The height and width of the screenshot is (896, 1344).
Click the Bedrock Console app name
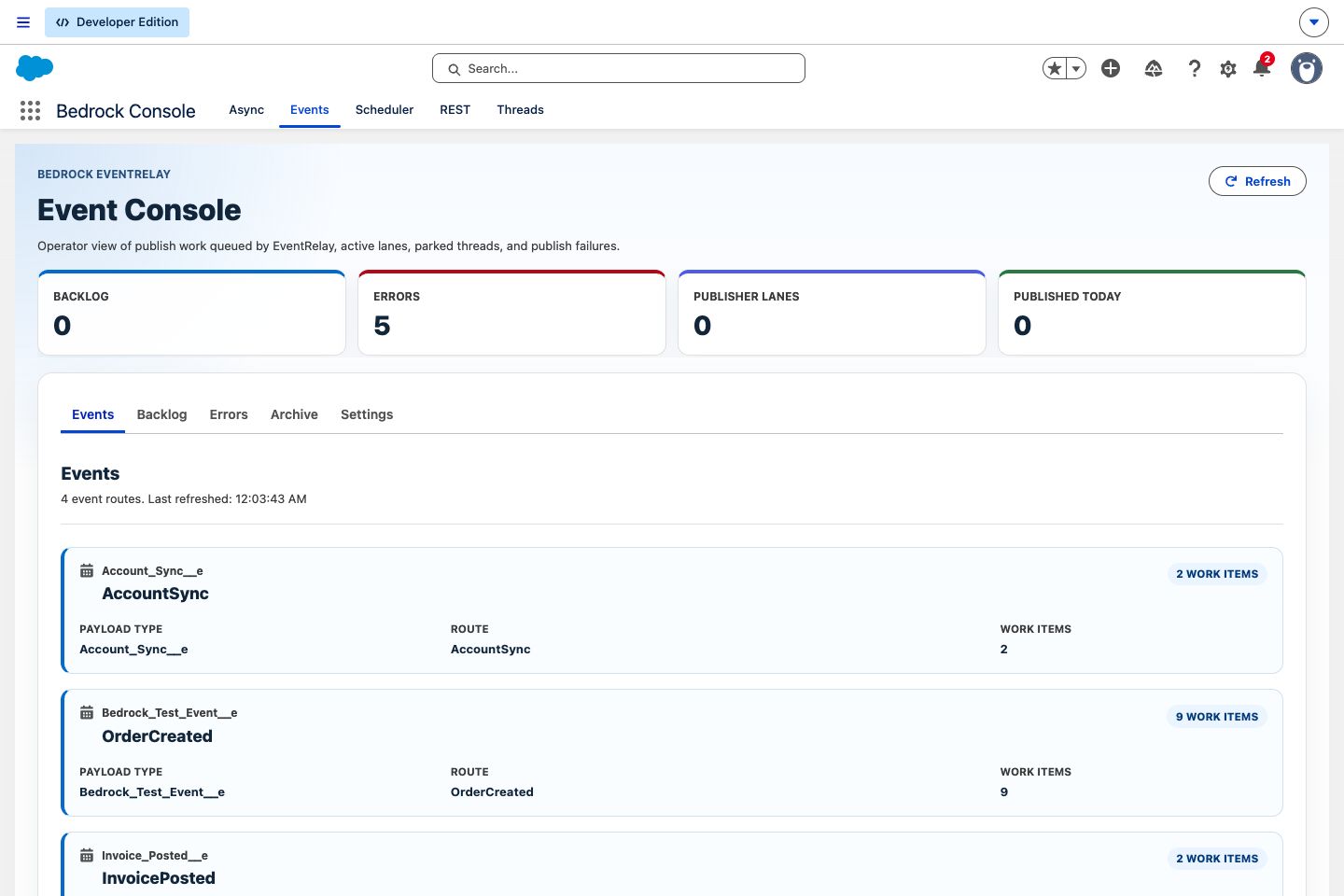tap(126, 111)
